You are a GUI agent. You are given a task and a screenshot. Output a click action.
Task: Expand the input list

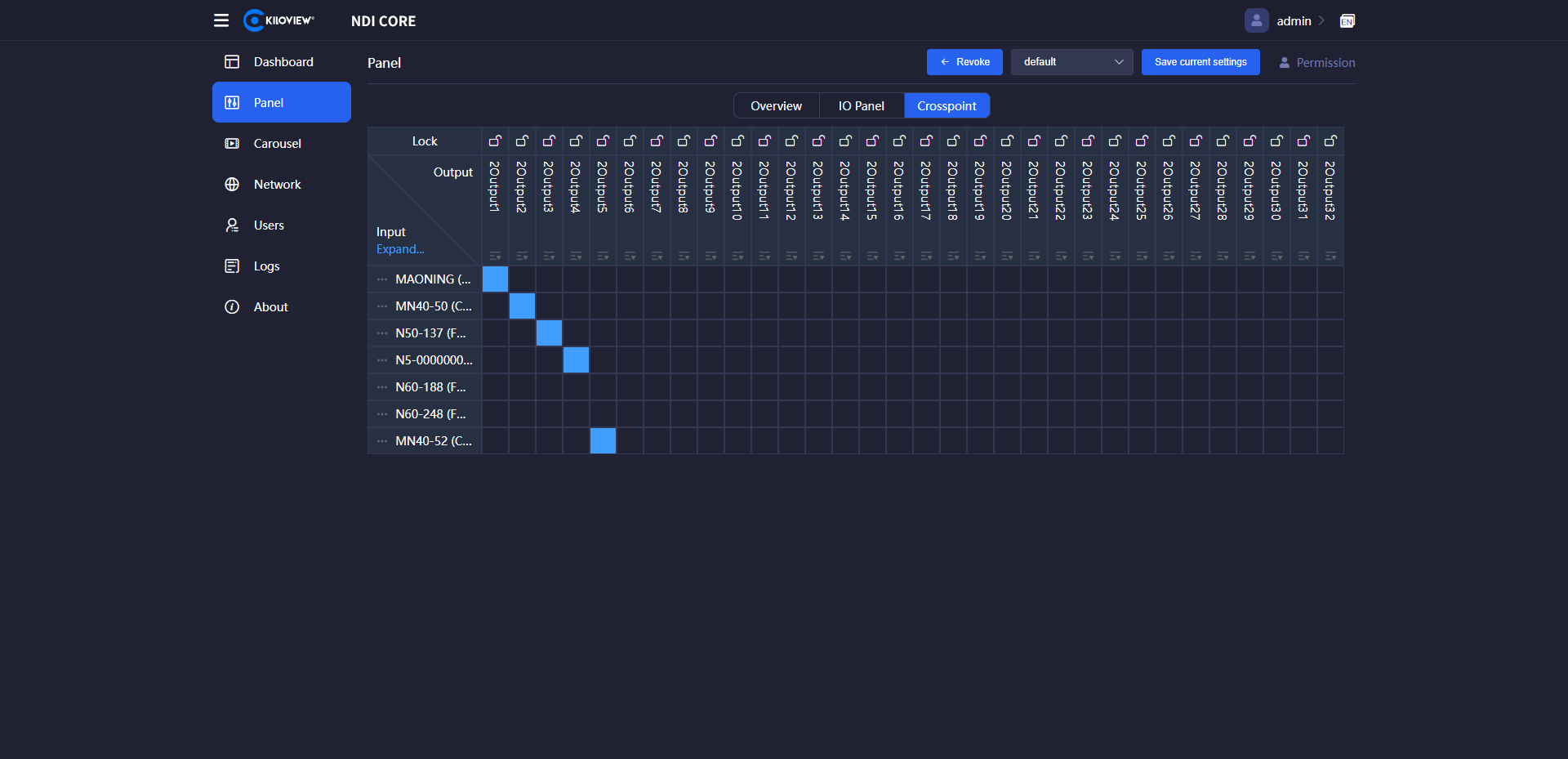pos(400,249)
